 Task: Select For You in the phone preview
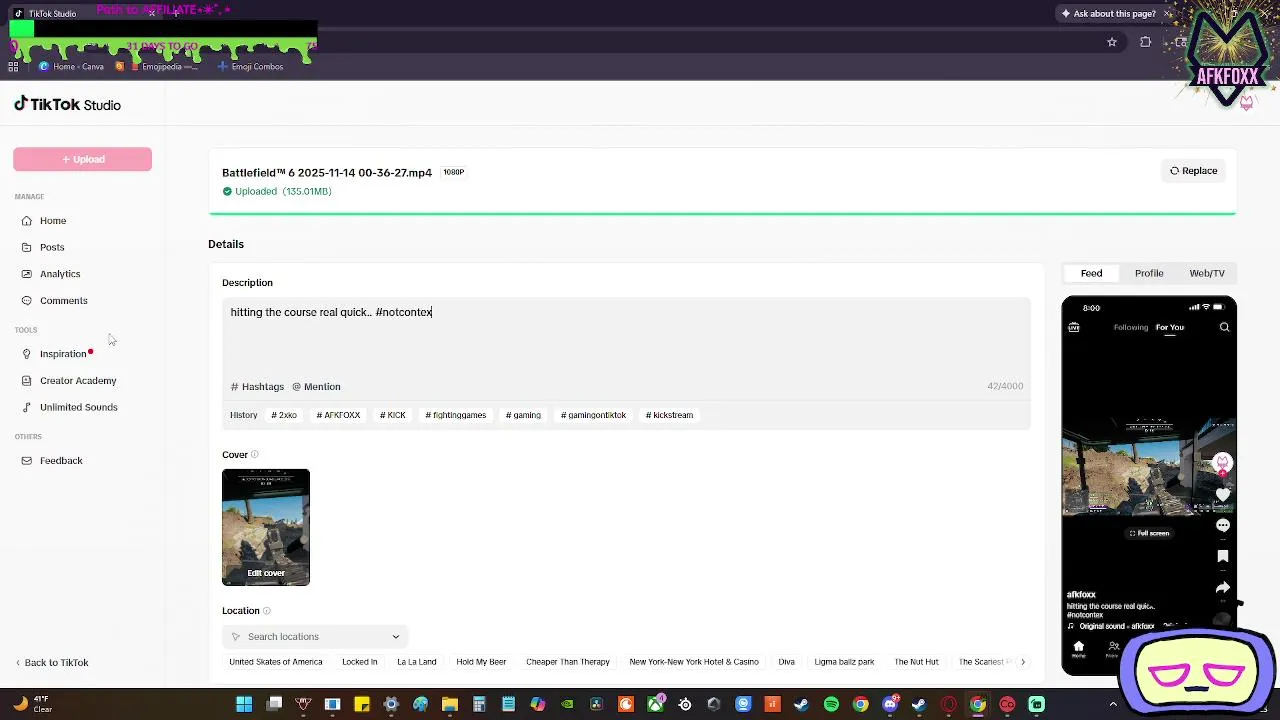coord(1170,327)
